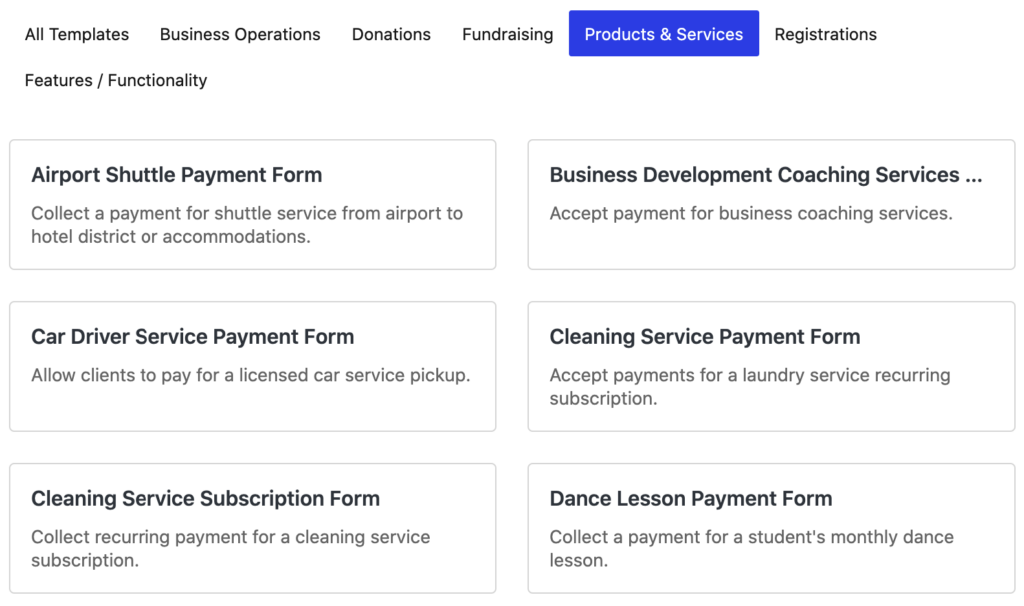
Task: Switch to the All Templates tab
Action: pos(77,34)
